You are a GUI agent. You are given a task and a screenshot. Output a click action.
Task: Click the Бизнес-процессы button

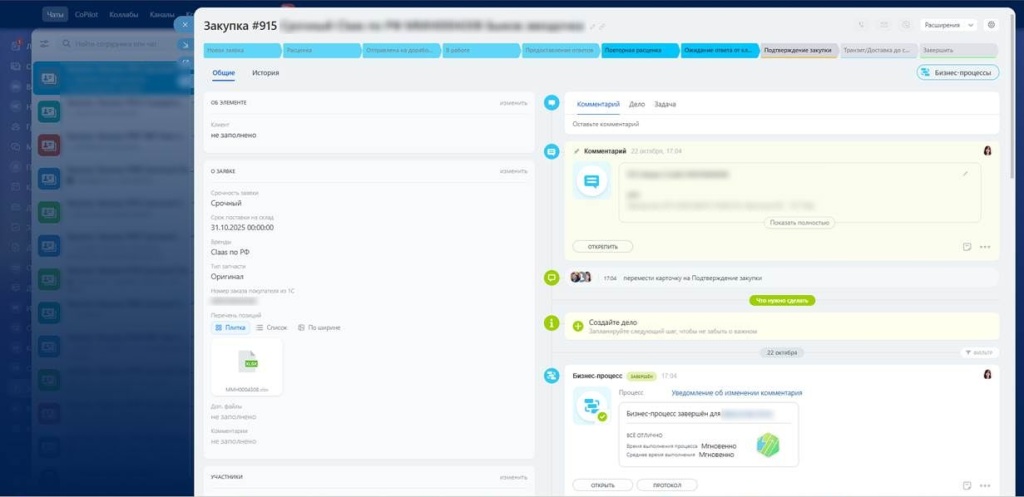pos(958,72)
